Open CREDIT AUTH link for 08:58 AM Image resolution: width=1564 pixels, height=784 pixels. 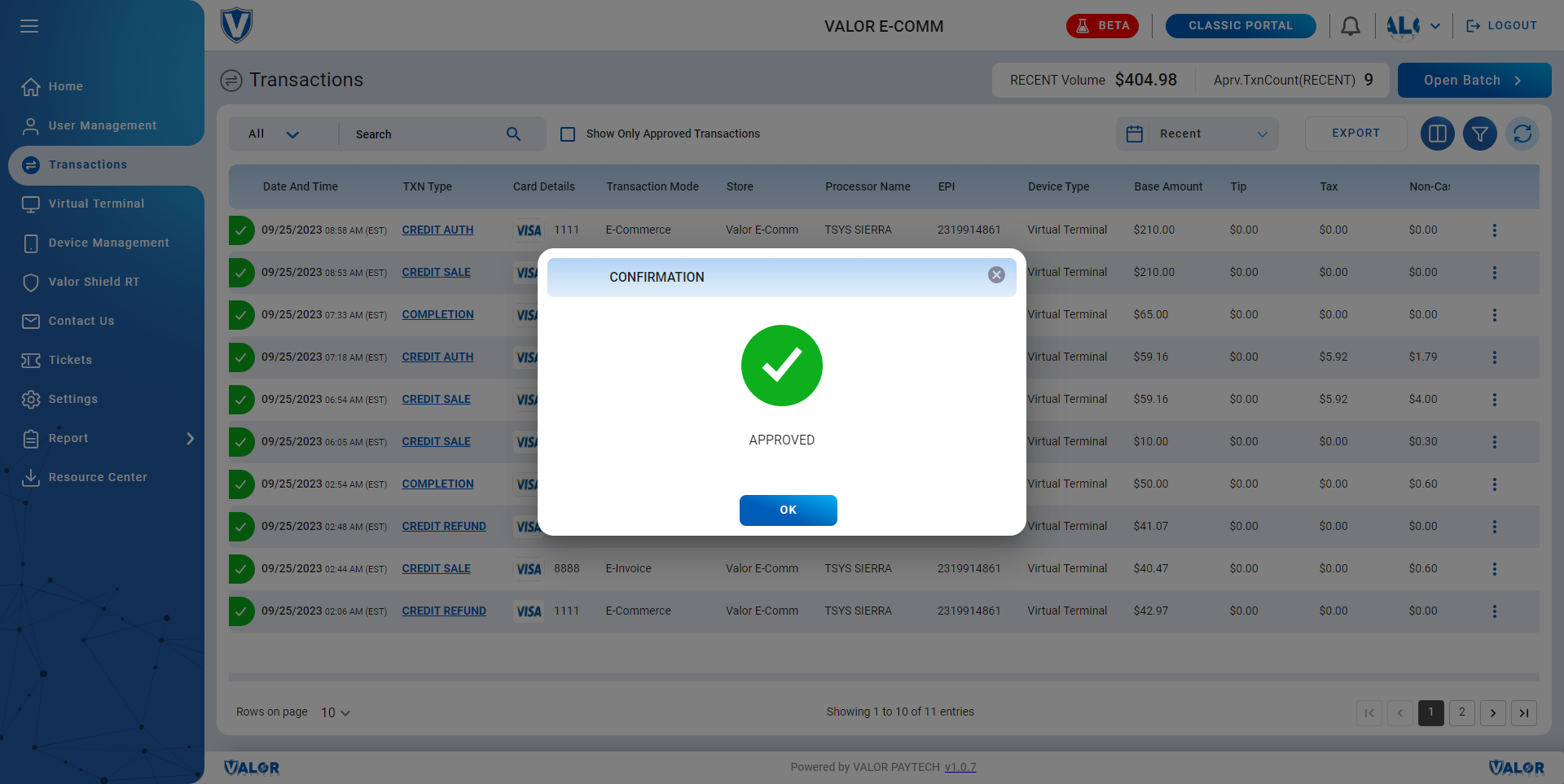(437, 230)
